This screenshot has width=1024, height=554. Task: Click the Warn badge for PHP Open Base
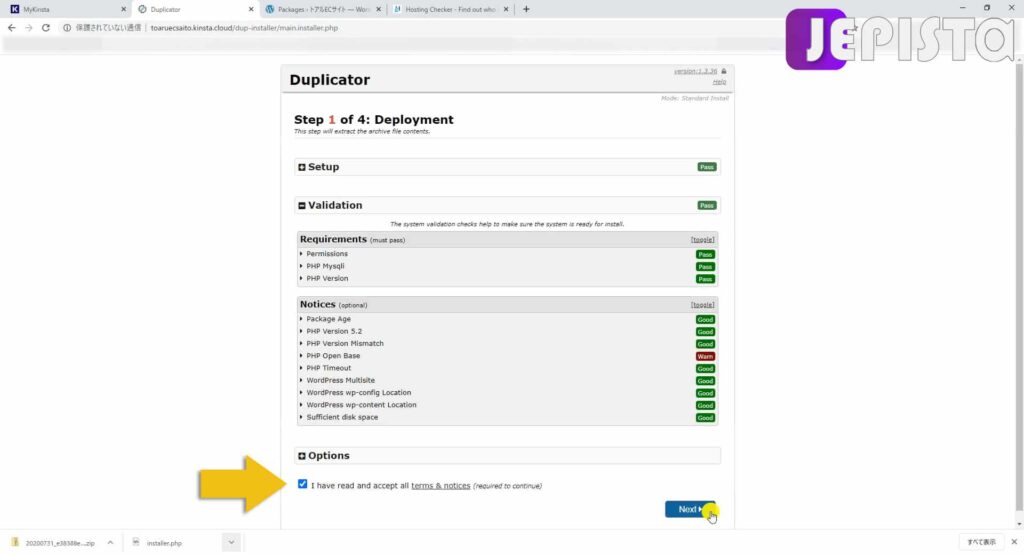coord(705,357)
